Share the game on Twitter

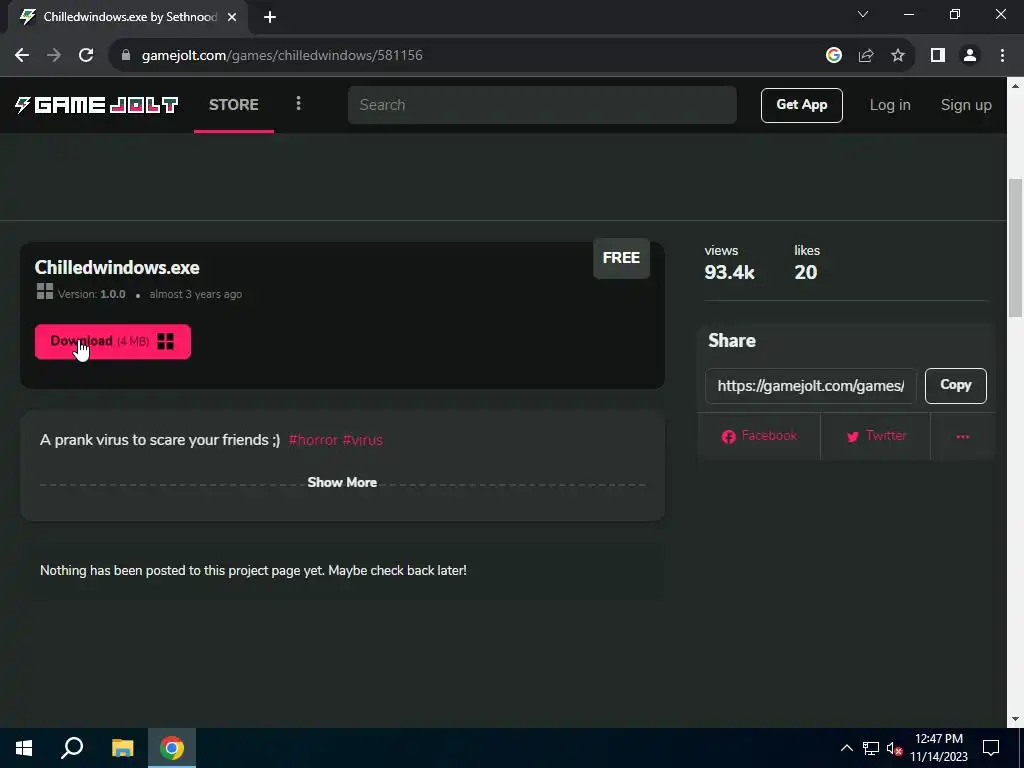[x=876, y=436]
